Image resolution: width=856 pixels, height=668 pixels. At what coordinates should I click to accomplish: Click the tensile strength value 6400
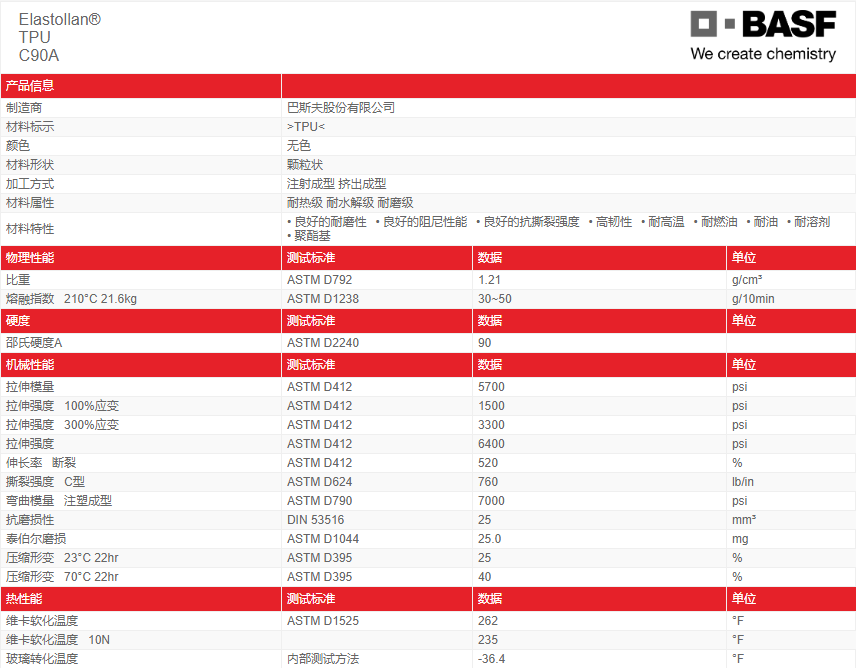(x=491, y=444)
